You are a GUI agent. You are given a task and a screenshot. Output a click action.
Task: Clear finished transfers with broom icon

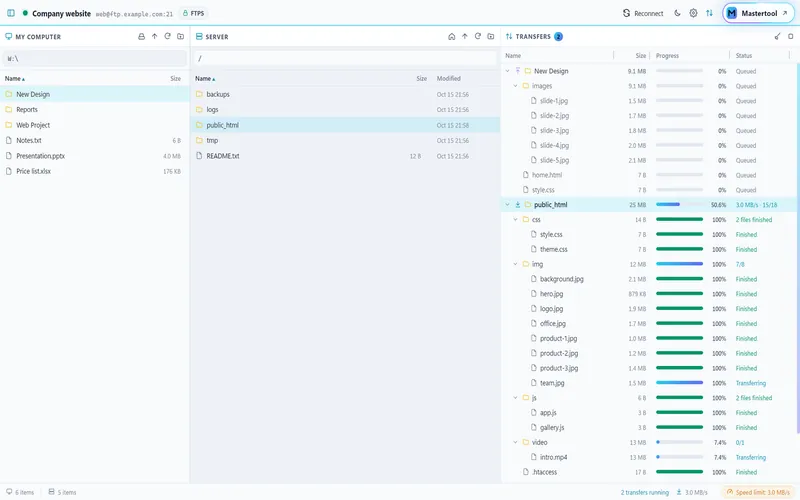(x=778, y=36)
